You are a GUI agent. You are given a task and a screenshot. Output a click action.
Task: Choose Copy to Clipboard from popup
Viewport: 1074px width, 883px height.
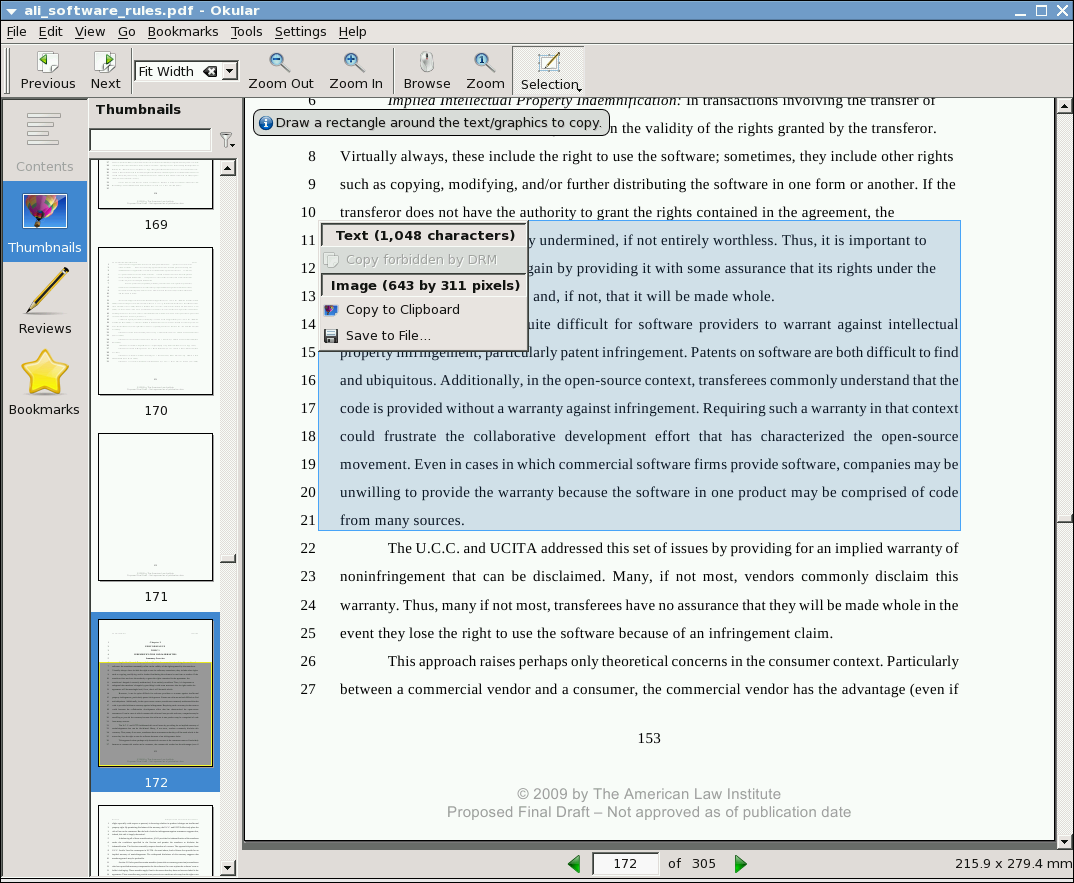click(x=402, y=310)
